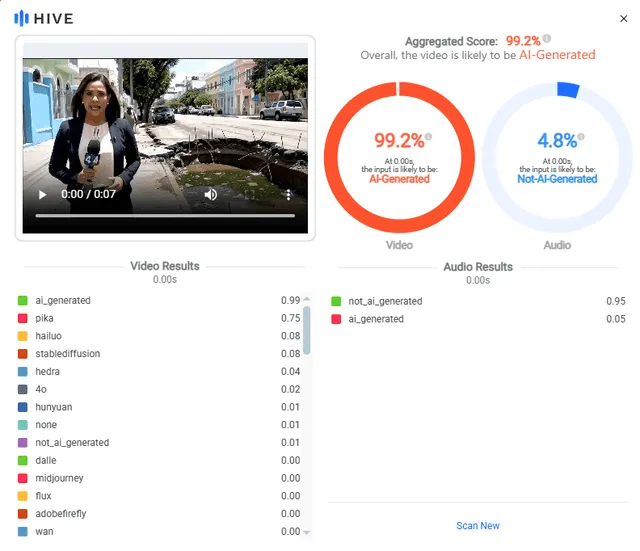Play the video preview
Viewport: 640px width, 551px height.
pos(42,195)
